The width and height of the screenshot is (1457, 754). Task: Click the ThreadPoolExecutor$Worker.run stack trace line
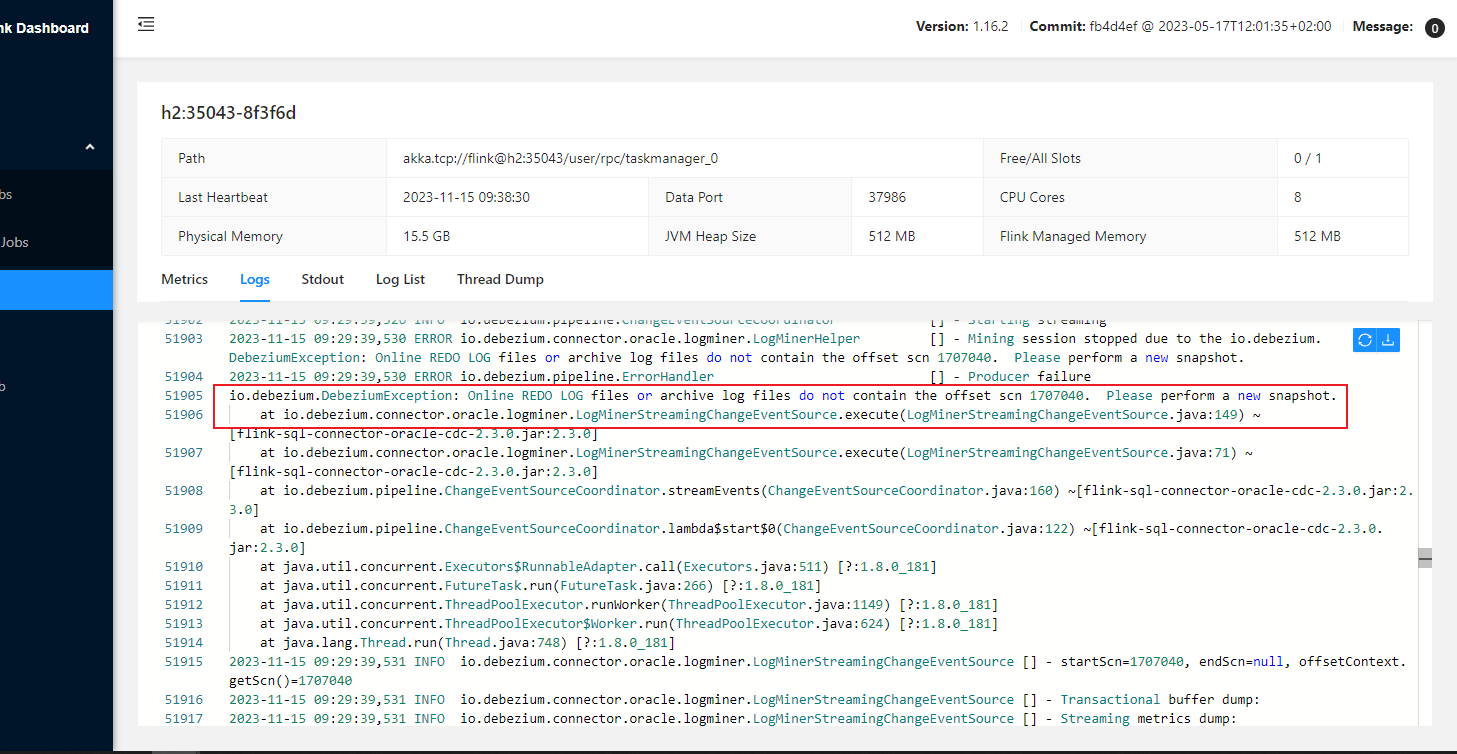coord(628,624)
